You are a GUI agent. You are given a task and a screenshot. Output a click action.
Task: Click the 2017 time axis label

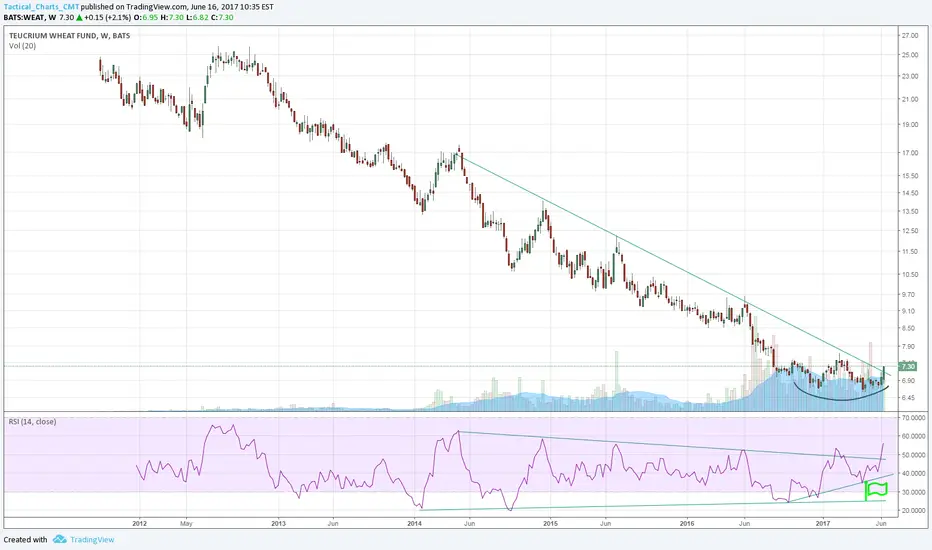823,524
